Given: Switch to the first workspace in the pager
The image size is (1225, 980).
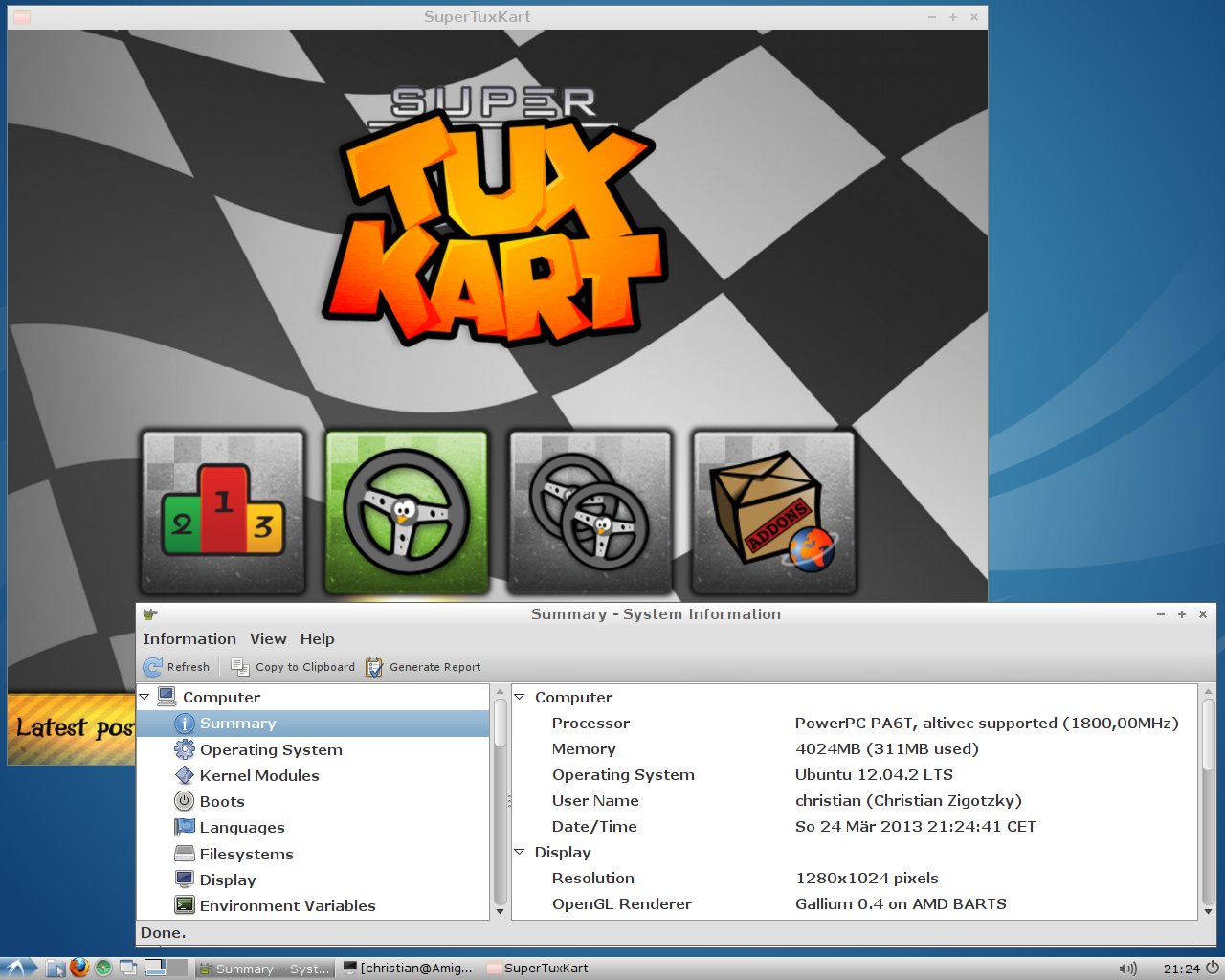Looking at the screenshot, I should [154, 969].
